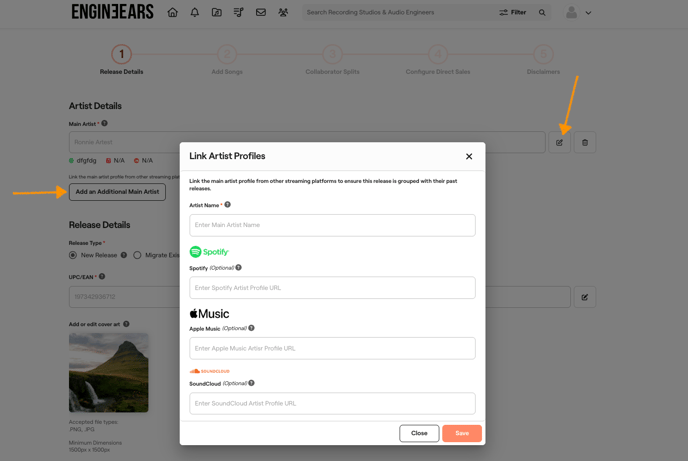The height and width of the screenshot is (461, 688).
Task: Click the Save button in dialog
Action: 461,433
